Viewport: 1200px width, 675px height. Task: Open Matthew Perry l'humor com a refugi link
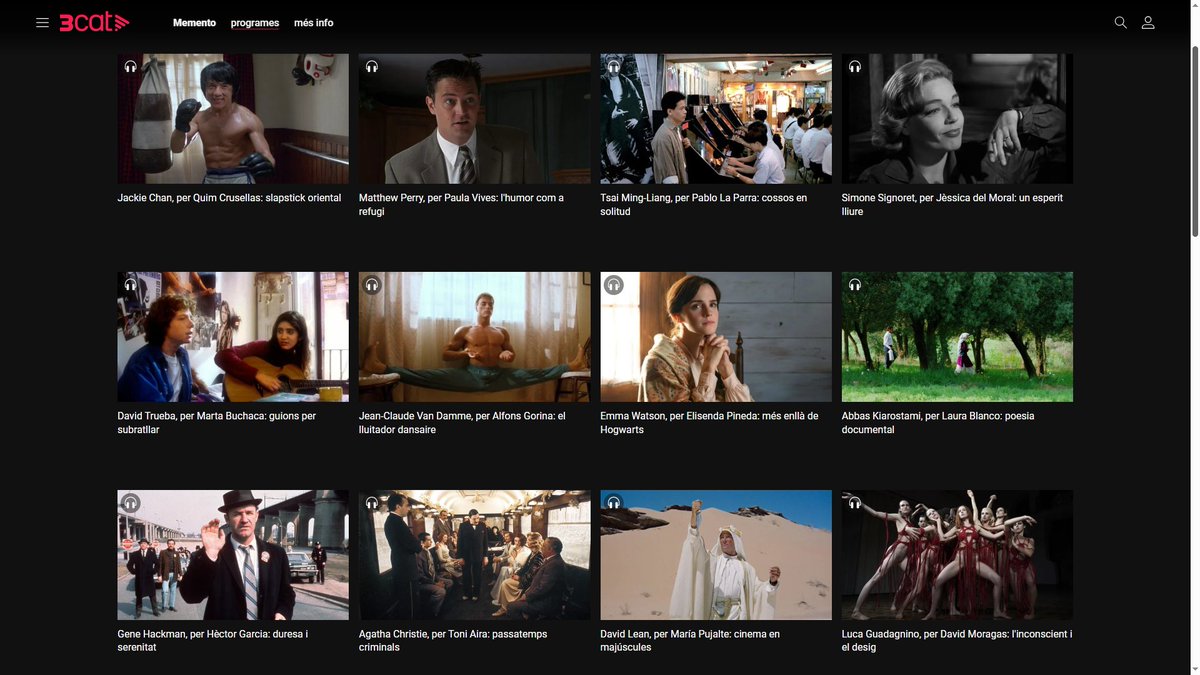pyautogui.click(x=461, y=205)
